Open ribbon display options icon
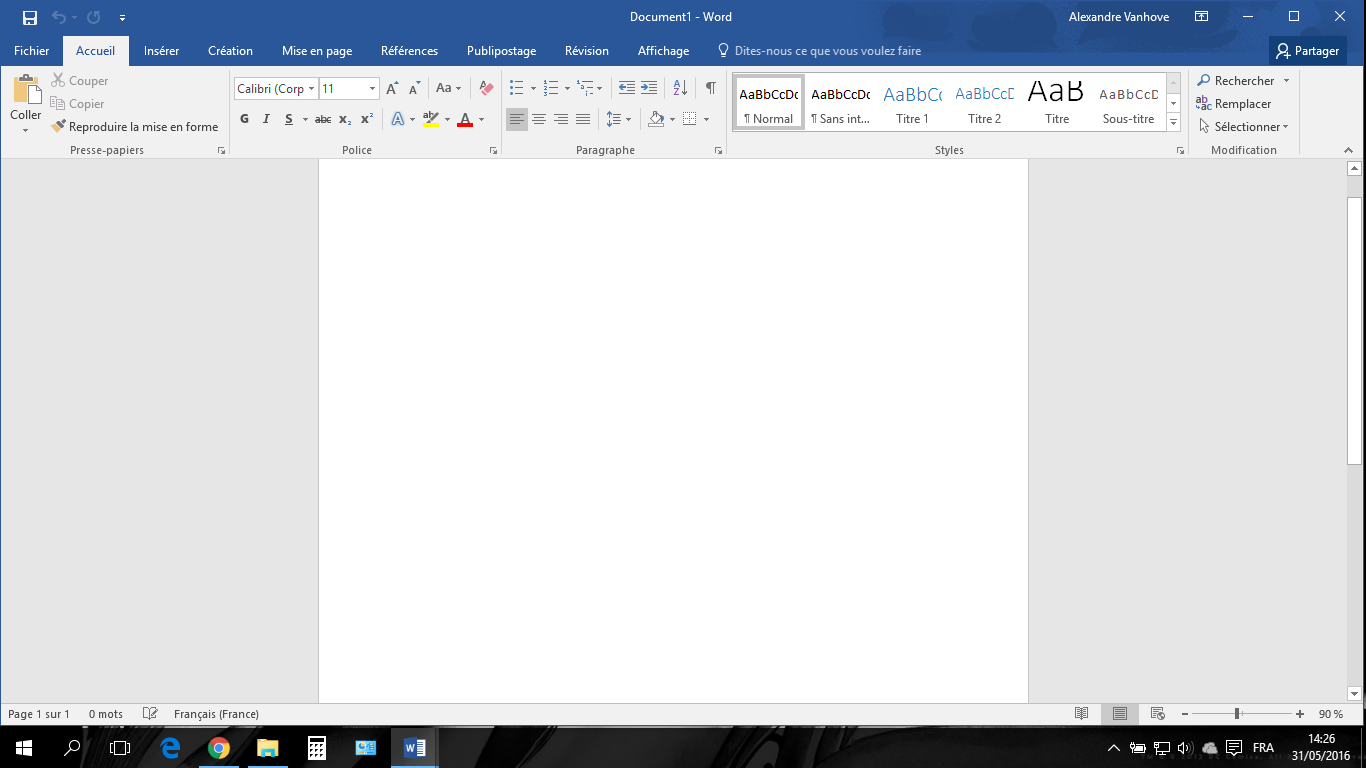Screen dimensions: 1366x768 pyautogui.click(x=1201, y=17)
